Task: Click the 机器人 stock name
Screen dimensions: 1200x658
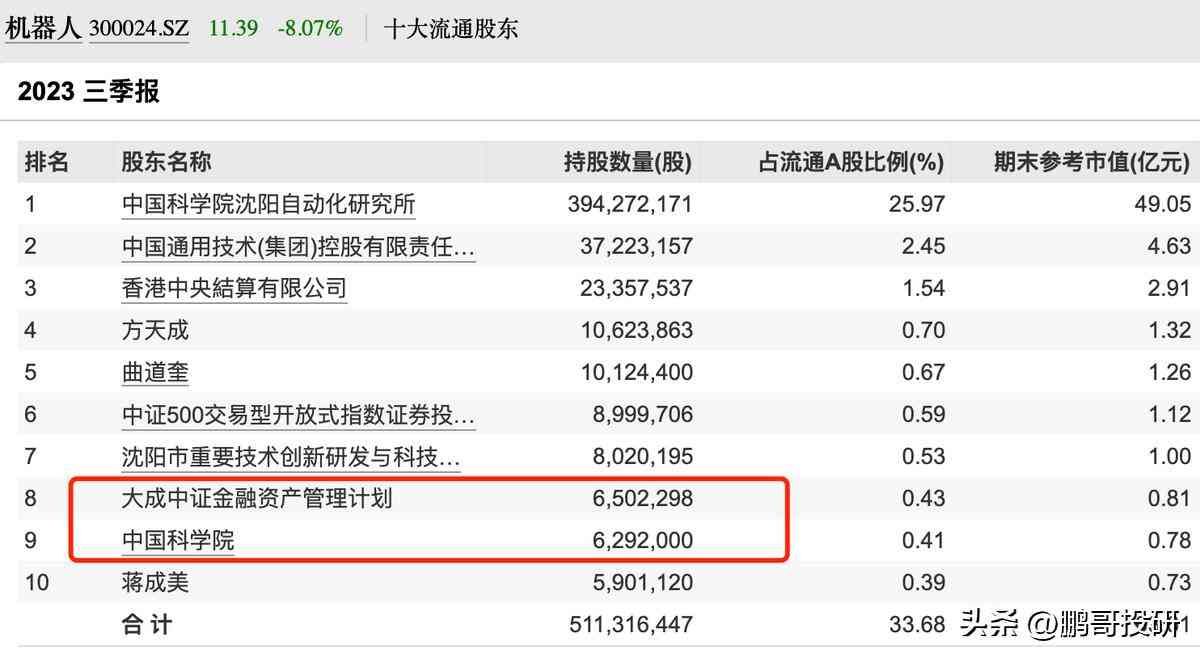Action: point(43,28)
